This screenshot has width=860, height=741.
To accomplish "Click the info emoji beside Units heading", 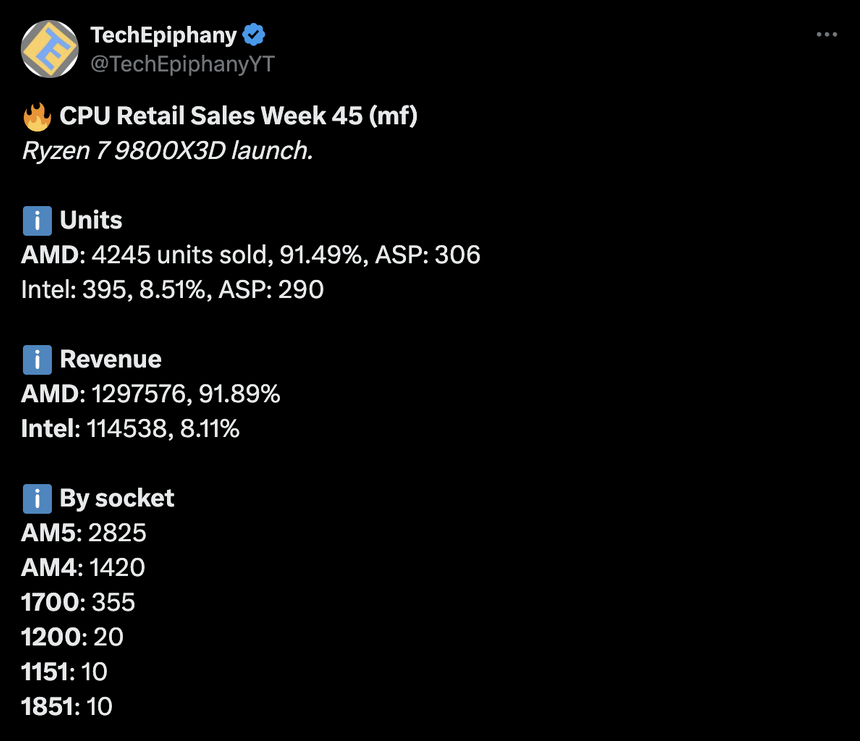I will 37,220.
